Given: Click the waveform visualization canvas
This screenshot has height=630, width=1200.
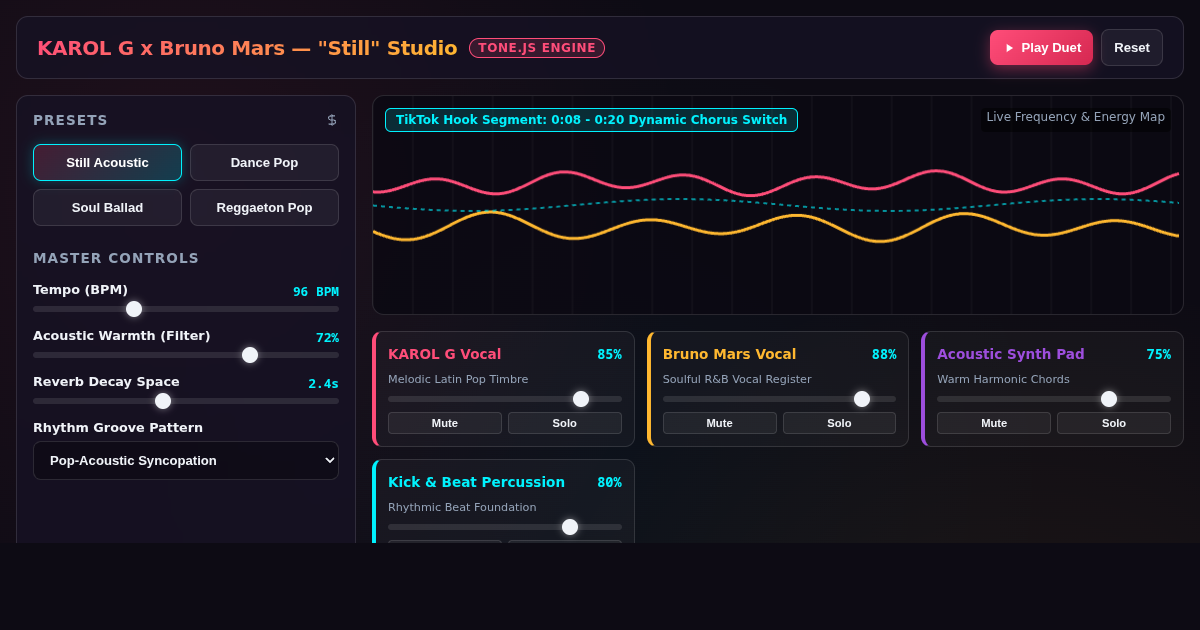Looking at the screenshot, I should (778, 205).
